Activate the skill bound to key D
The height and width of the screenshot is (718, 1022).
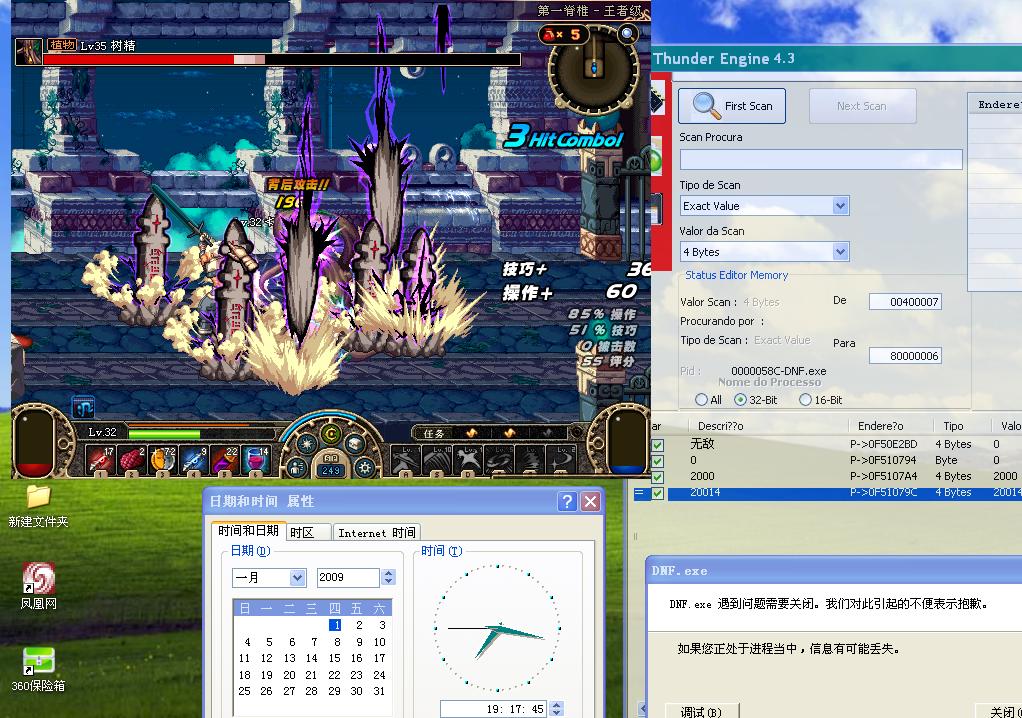point(467,460)
